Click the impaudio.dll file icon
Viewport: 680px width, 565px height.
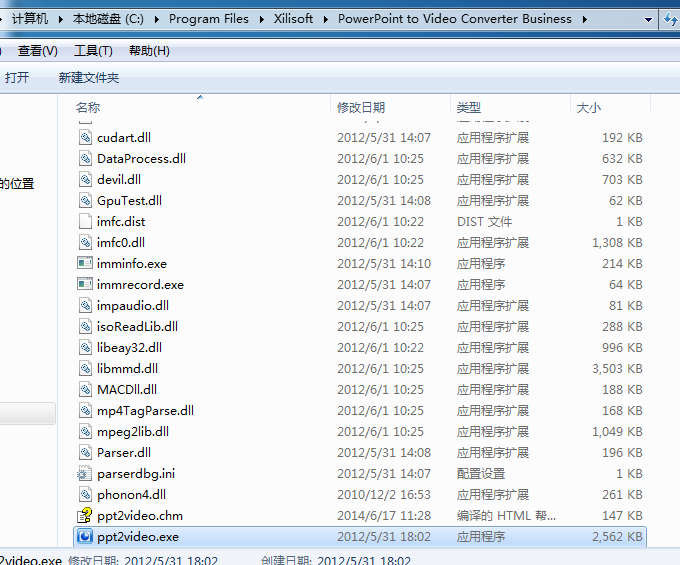coord(85,306)
